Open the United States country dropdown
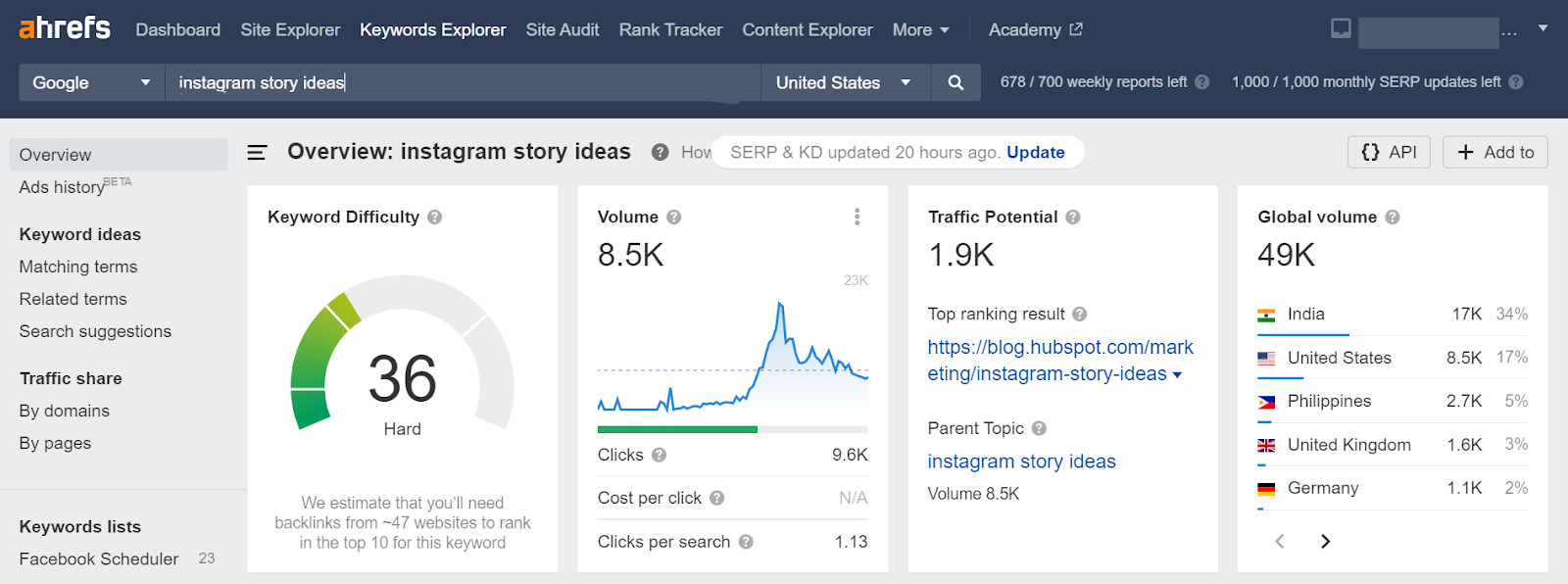 pos(843,83)
